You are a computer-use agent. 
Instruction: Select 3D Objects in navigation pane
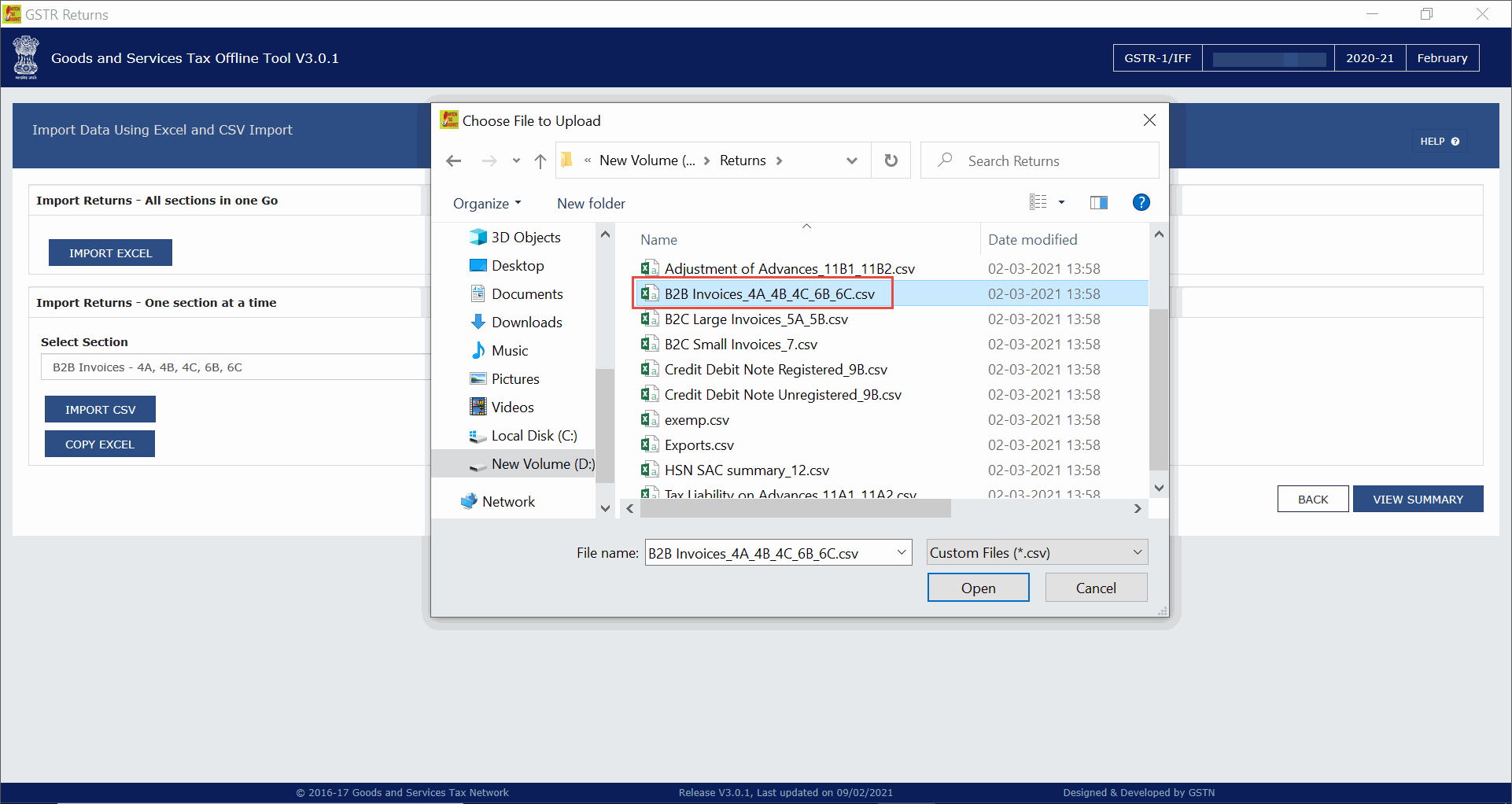515,237
